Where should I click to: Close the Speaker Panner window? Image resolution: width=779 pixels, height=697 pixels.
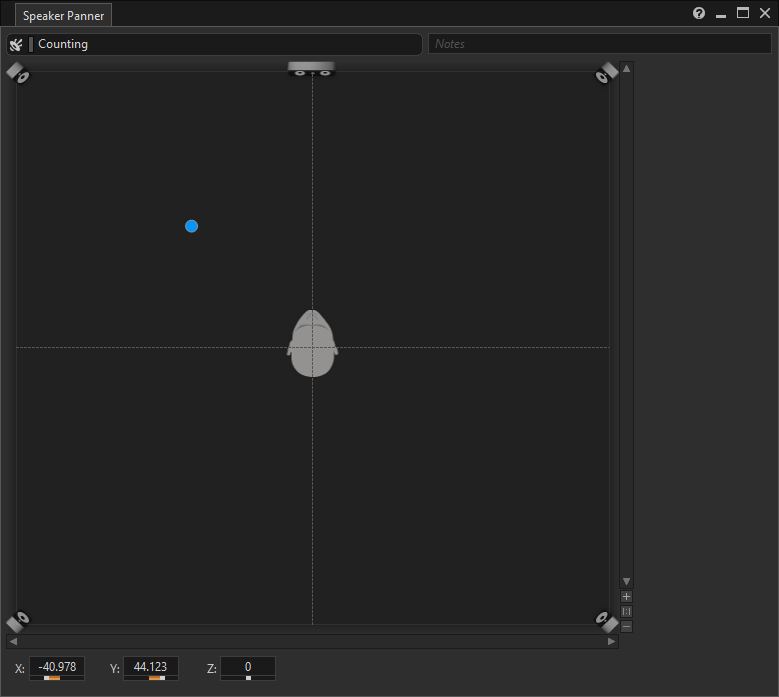pyautogui.click(x=765, y=13)
